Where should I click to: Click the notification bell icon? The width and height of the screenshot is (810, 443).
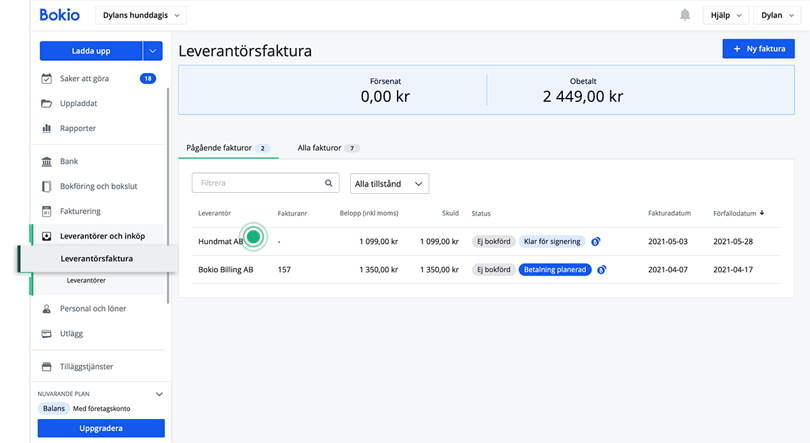[685, 15]
